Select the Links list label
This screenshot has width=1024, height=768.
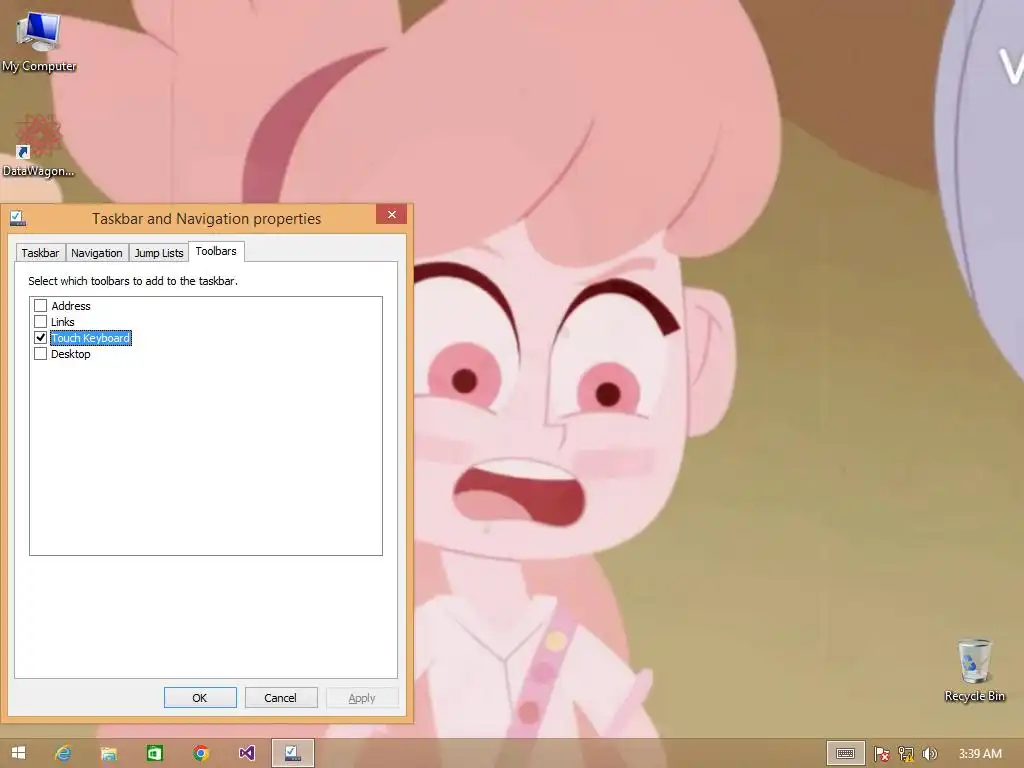coord(63,322)
